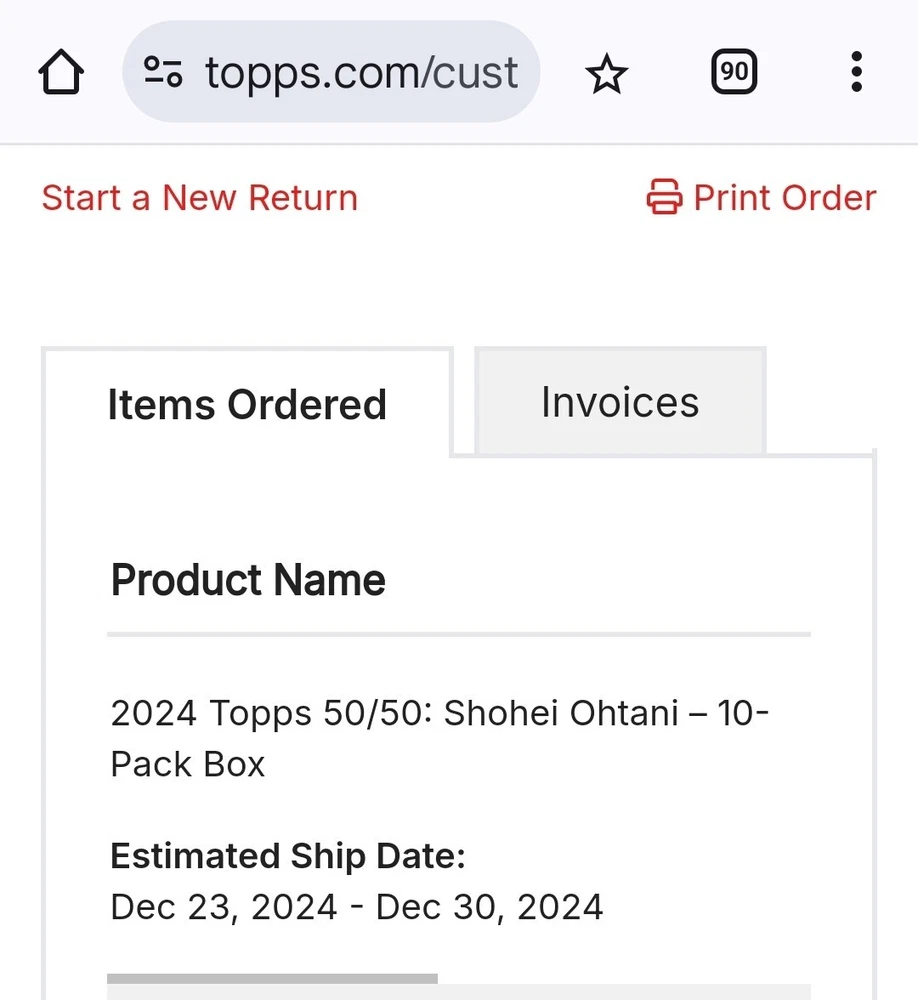Click the Print Order text link
The width and height of the screenshot is (918, 1000).
tap(784, 197)
